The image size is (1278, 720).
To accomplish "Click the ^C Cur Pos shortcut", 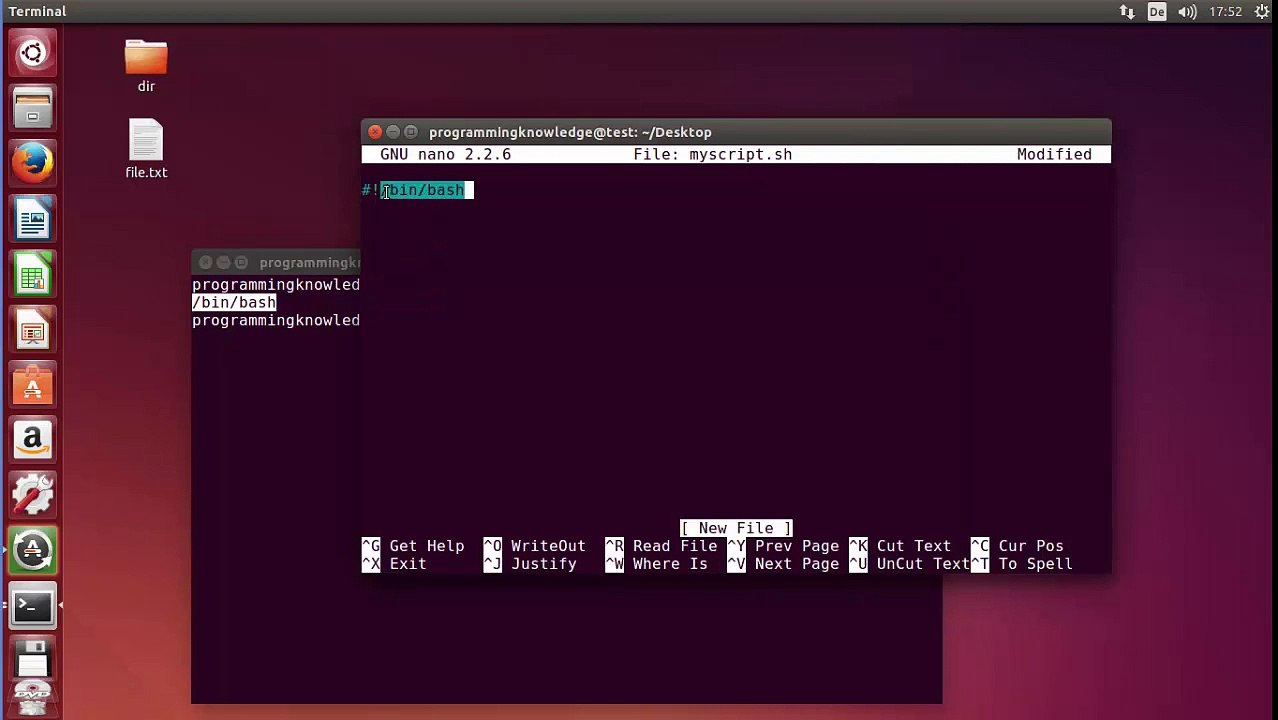I will tap(1017, 546).
